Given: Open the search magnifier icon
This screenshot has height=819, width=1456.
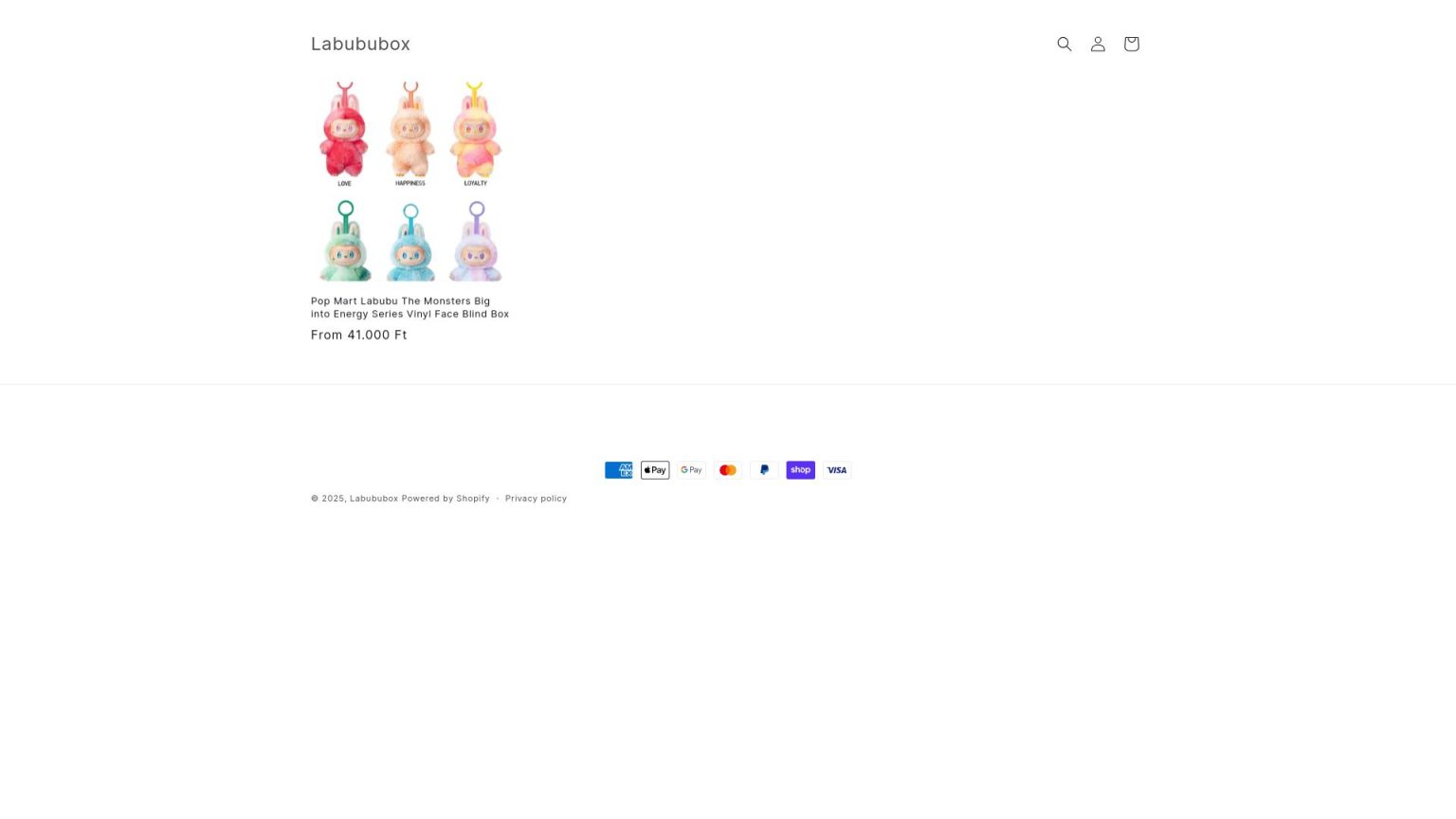Looking at the screenshot, I should pyautogui.click(x=1065, y=44).
